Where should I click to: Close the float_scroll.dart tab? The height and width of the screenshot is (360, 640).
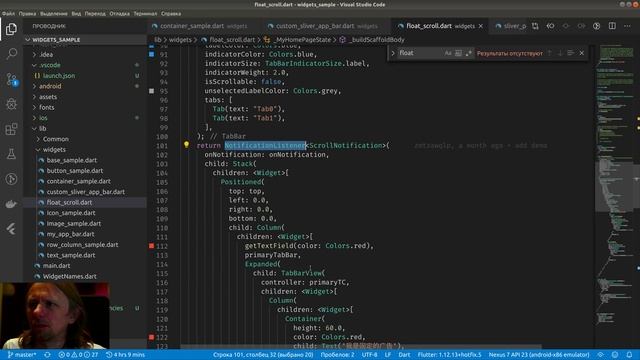coord(481,26)
